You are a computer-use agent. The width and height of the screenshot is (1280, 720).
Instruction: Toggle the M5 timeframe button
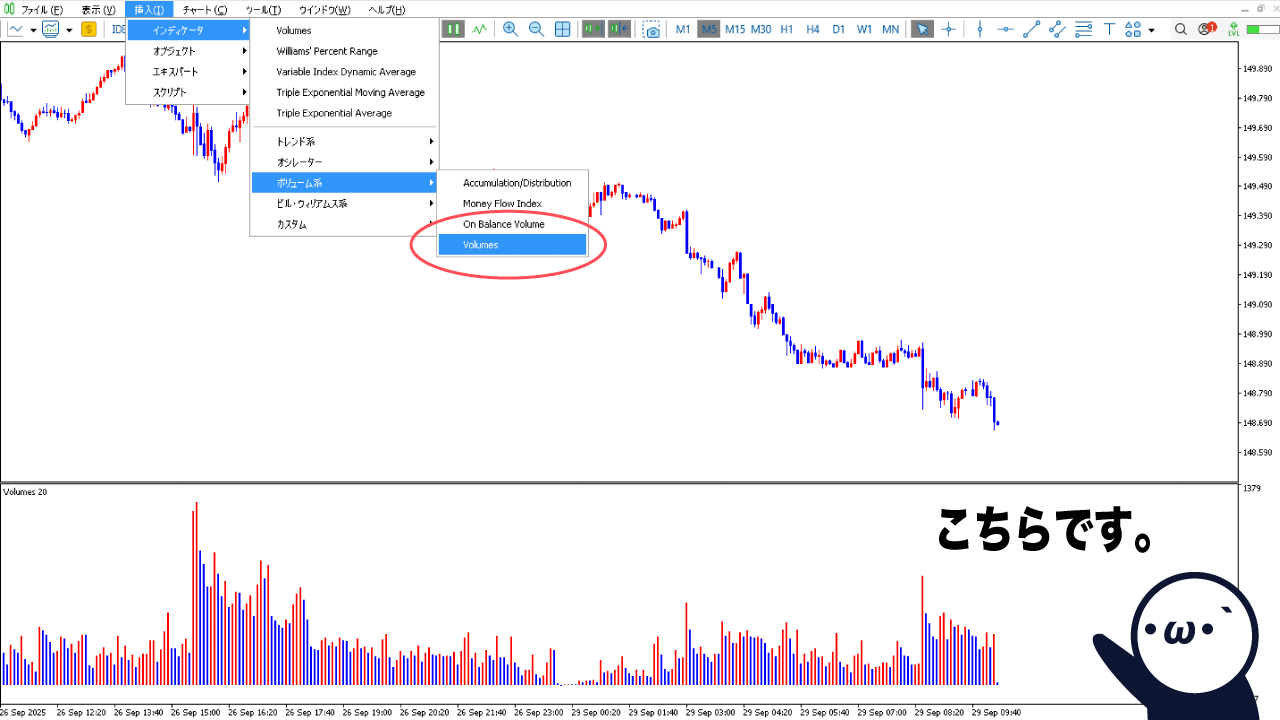click(709, 29)
